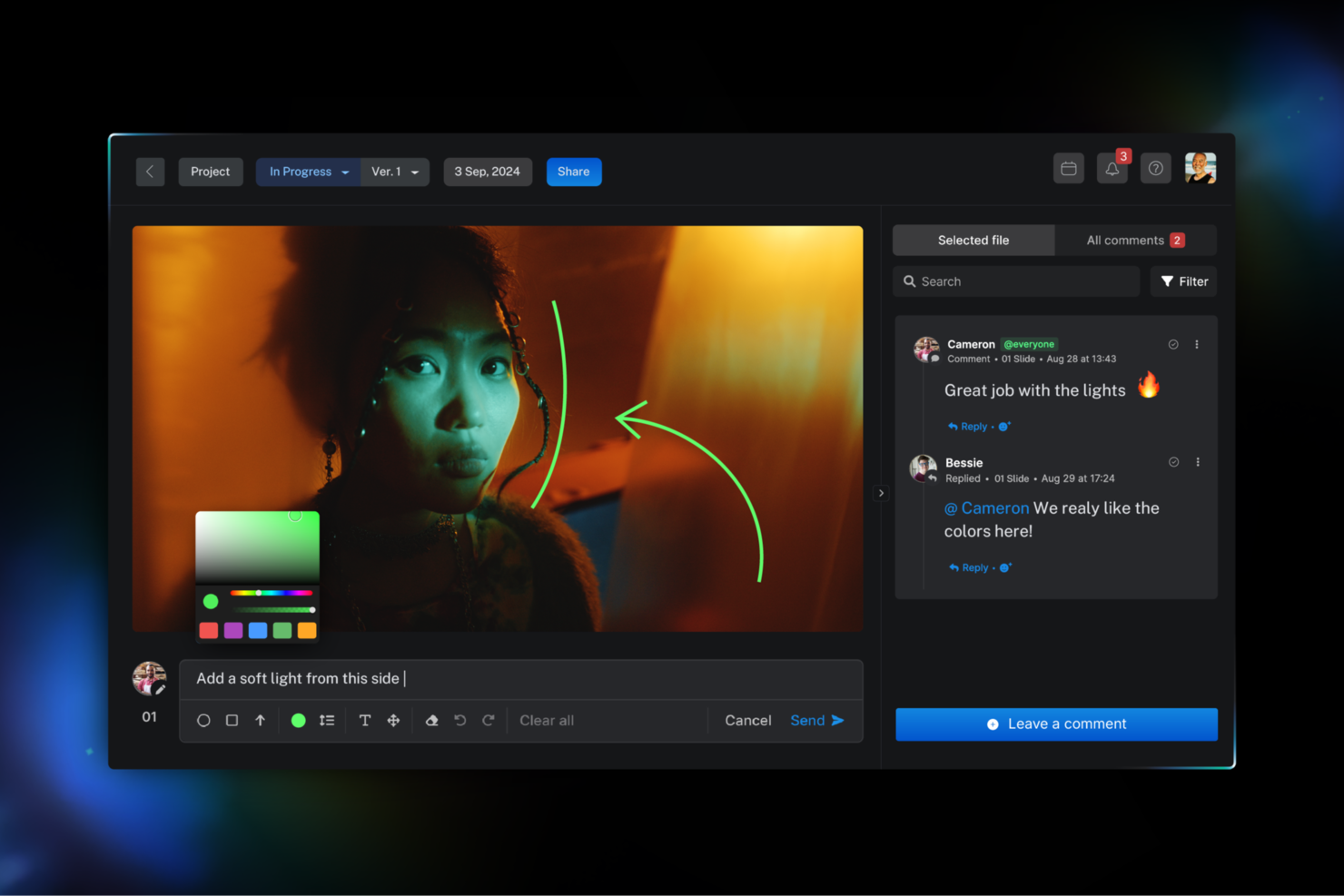The width and height of the screenshot is (1344, 896).
Task: Mark Cameron's comment as resolved
Action: click(x=1173, y=344)
